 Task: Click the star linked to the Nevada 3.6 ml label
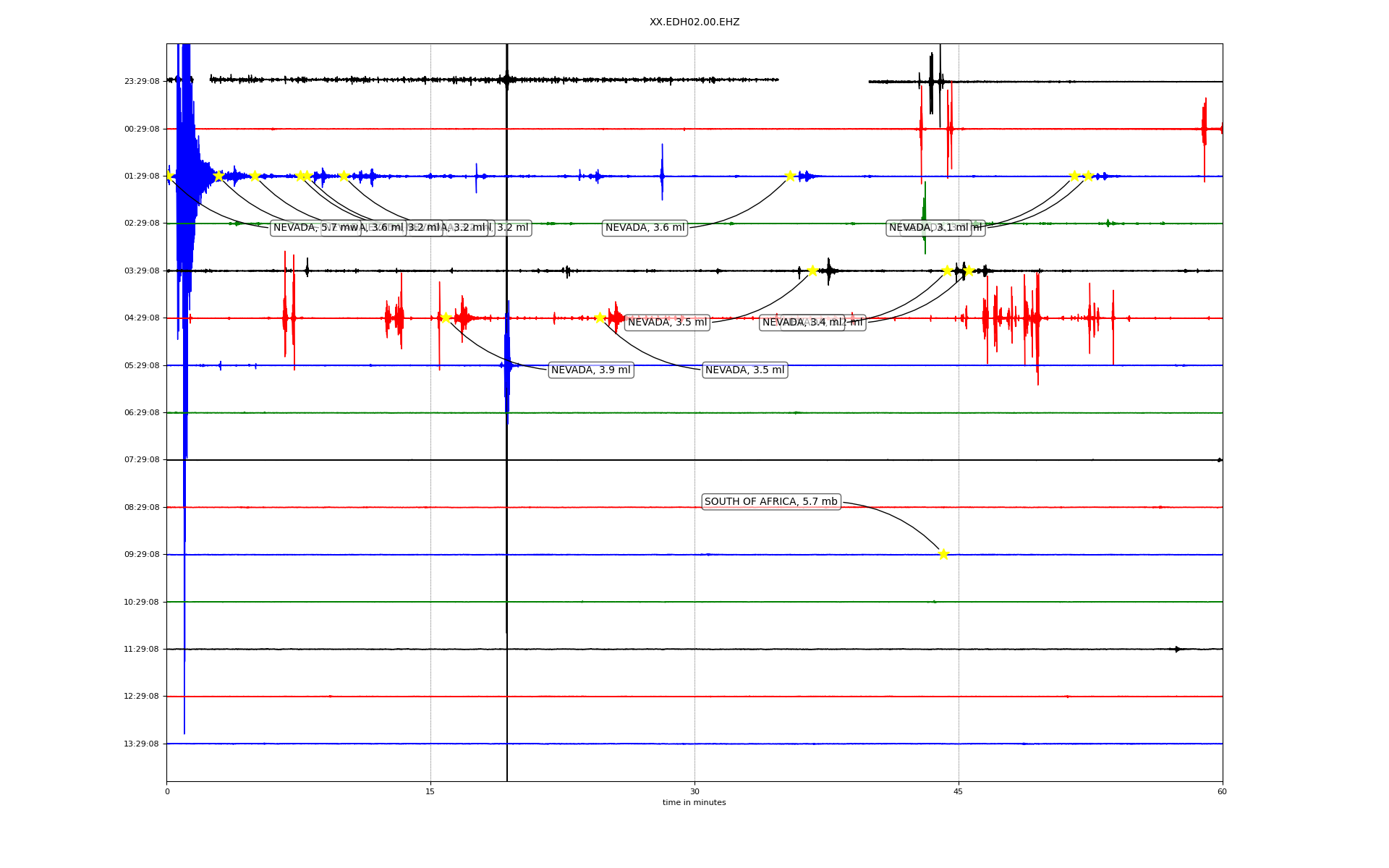pos(790,176)
